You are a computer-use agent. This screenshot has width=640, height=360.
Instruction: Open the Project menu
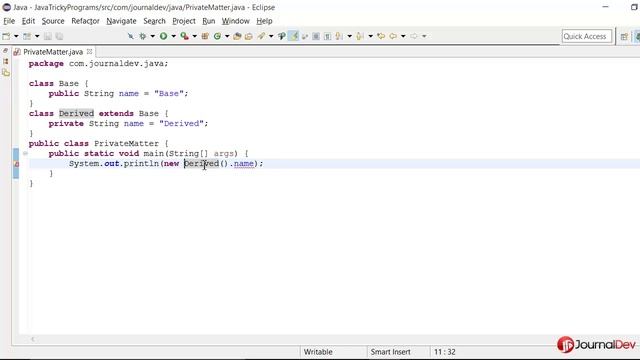pyautogui.click(x=184, y=21)
